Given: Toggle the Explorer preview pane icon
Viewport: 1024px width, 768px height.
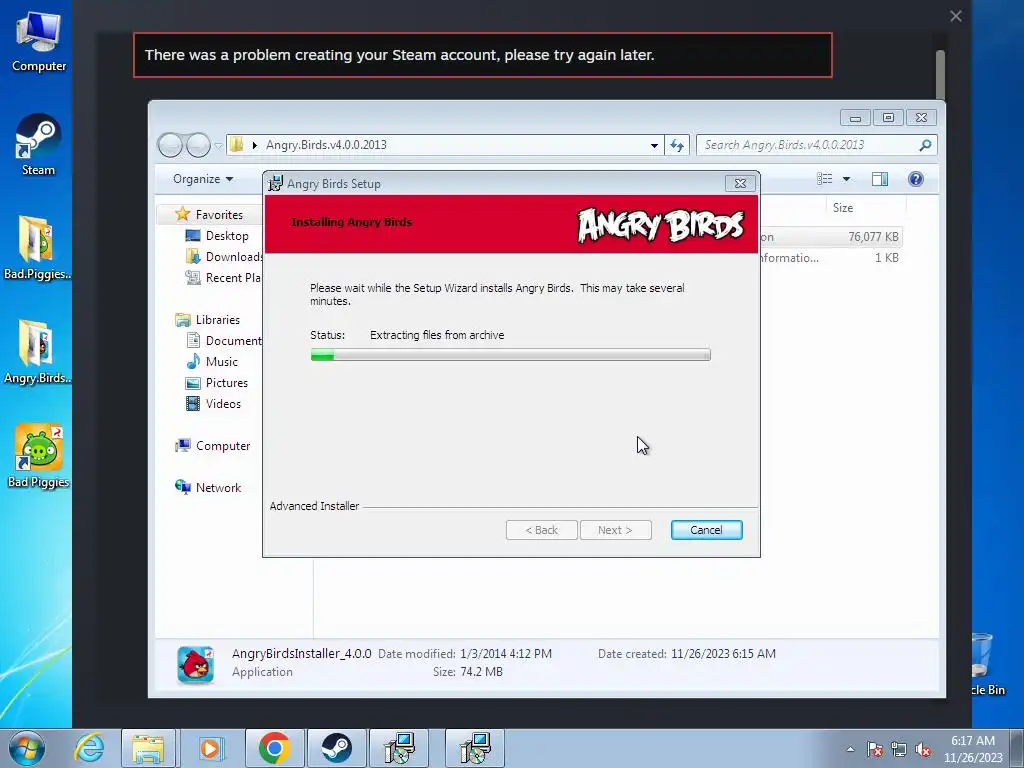Looking at the screenshot, I should coord(880,179).
